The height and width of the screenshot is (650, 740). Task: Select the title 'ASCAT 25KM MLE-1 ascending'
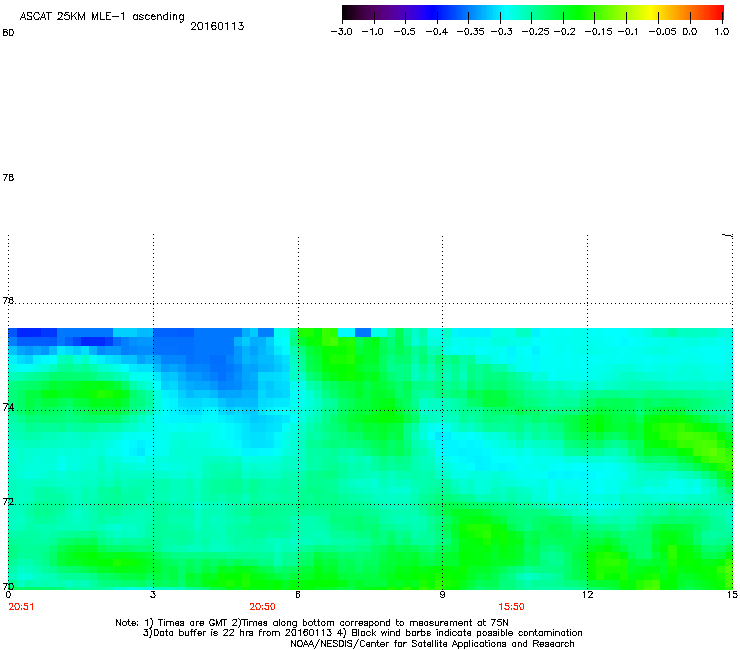point(102,17)
